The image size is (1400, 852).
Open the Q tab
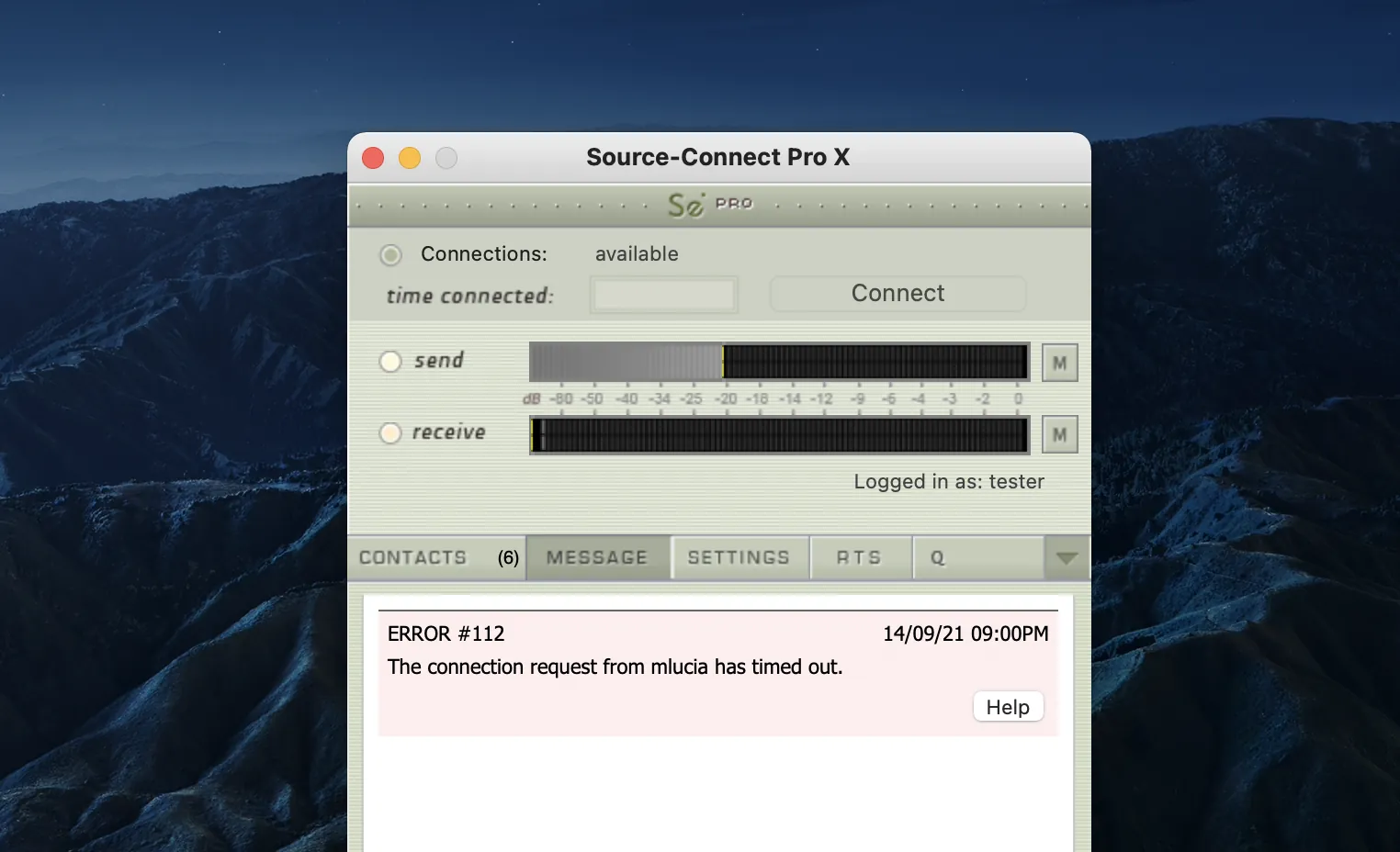point(977,558)
